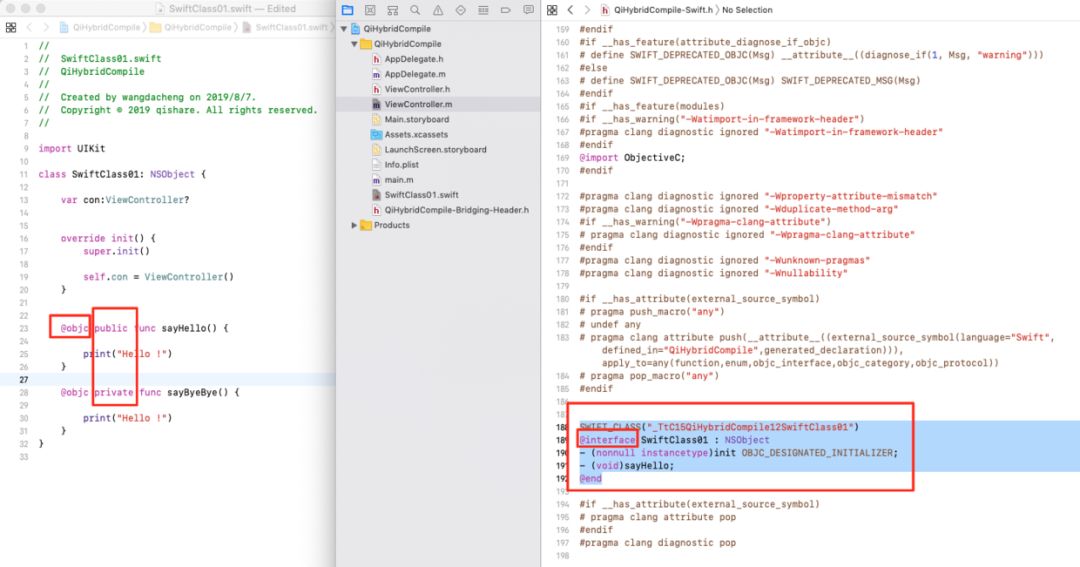The height and width of the screenshot is (567, 1080).
Task: Click 'import UIKit' code line
Action: tap(72, 149)
